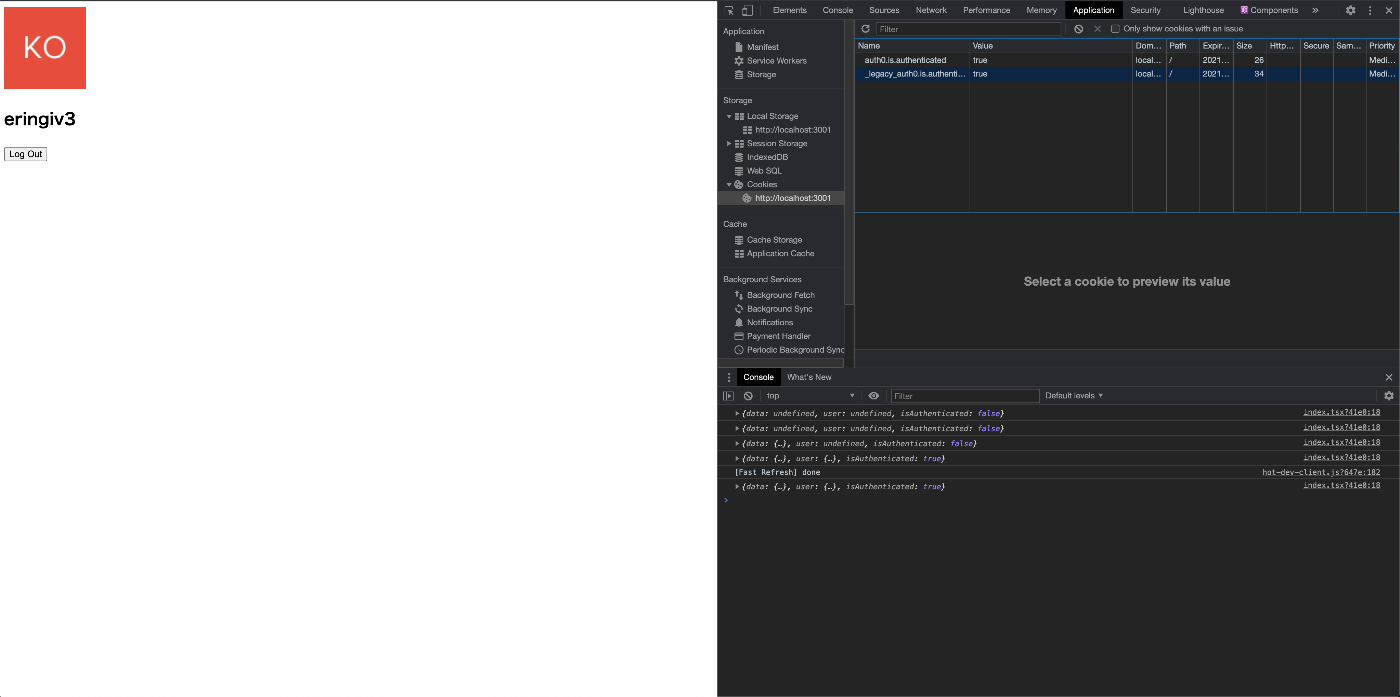Click the Log Out button
1400x697 pixels.
coord(25,154)
